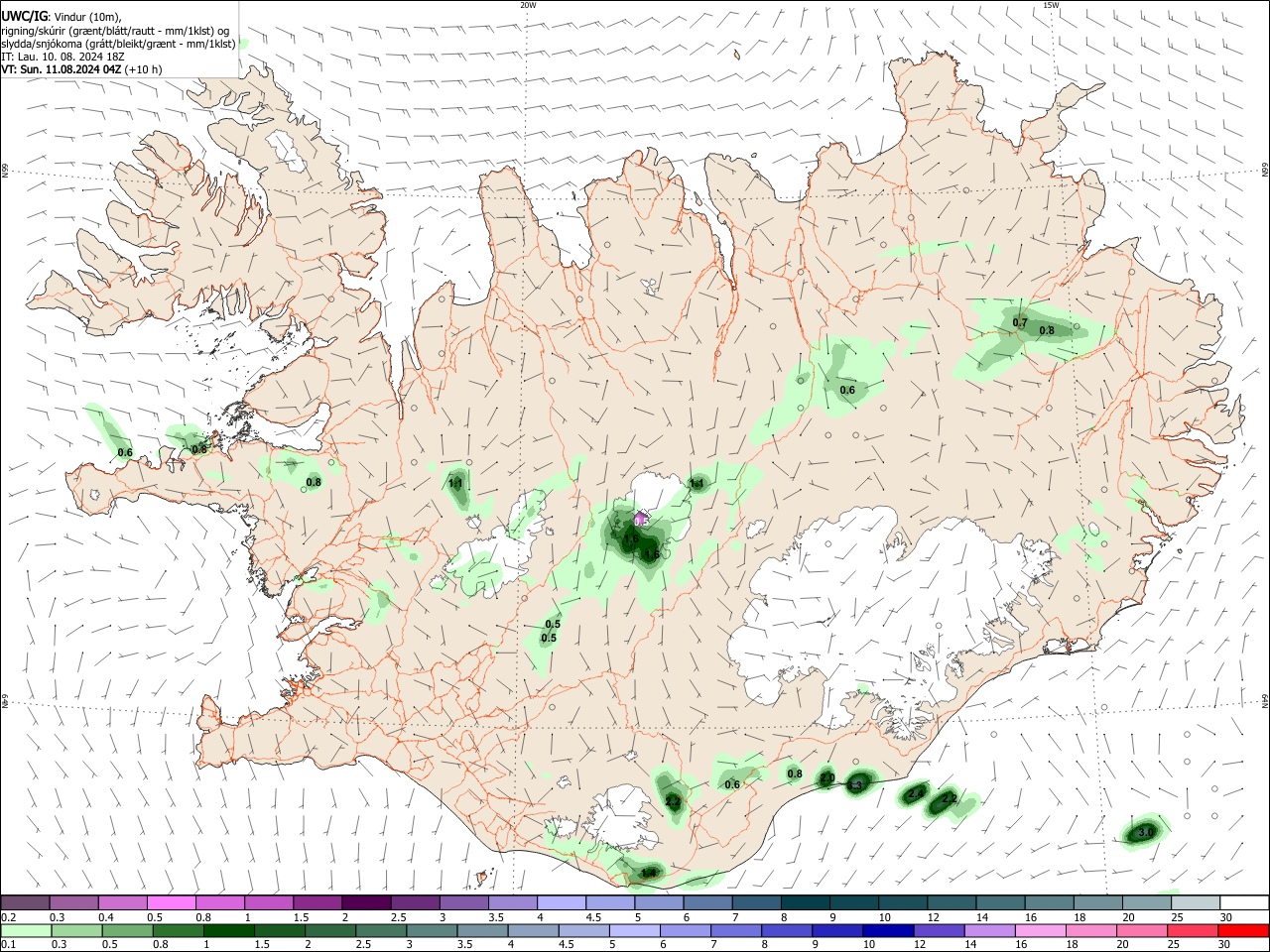The height and width of the screenshot is (952, 1270).
Task: Select the light green 0.3 swatch in lower scale
Action: pyautogui.click(x=76, y=930)
